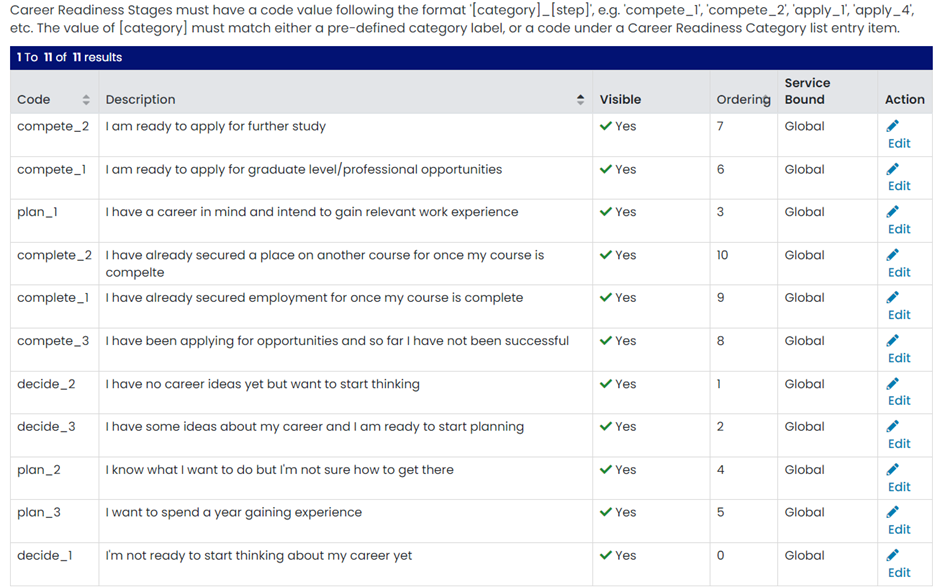Image resolution: width=940 pixels, height=587 pixels.
Task: Click the pencil edit icon for compete_1
Action: (893, 169)
